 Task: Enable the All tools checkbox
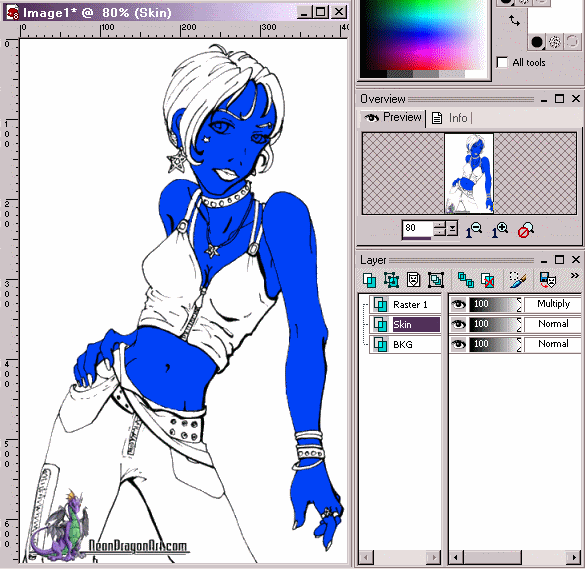click(502, 62)
